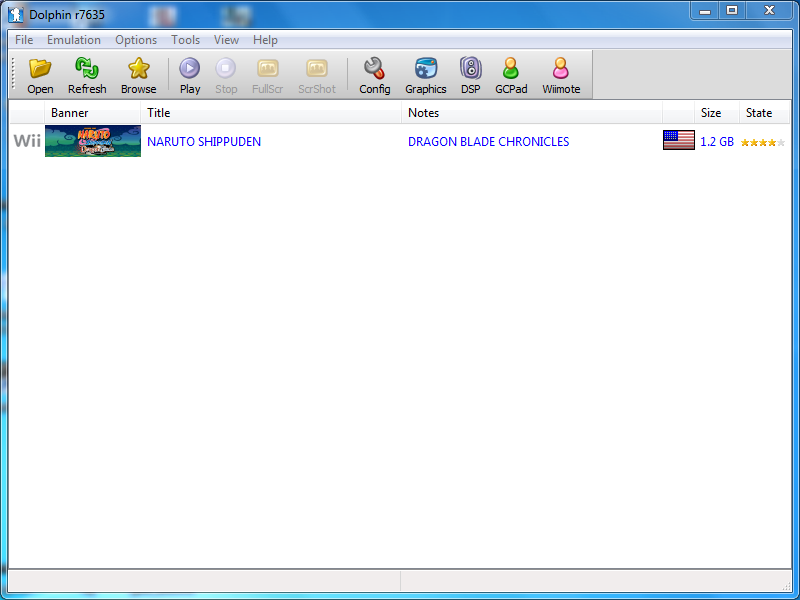
Task: Open the Help menu
Action: 265,40
